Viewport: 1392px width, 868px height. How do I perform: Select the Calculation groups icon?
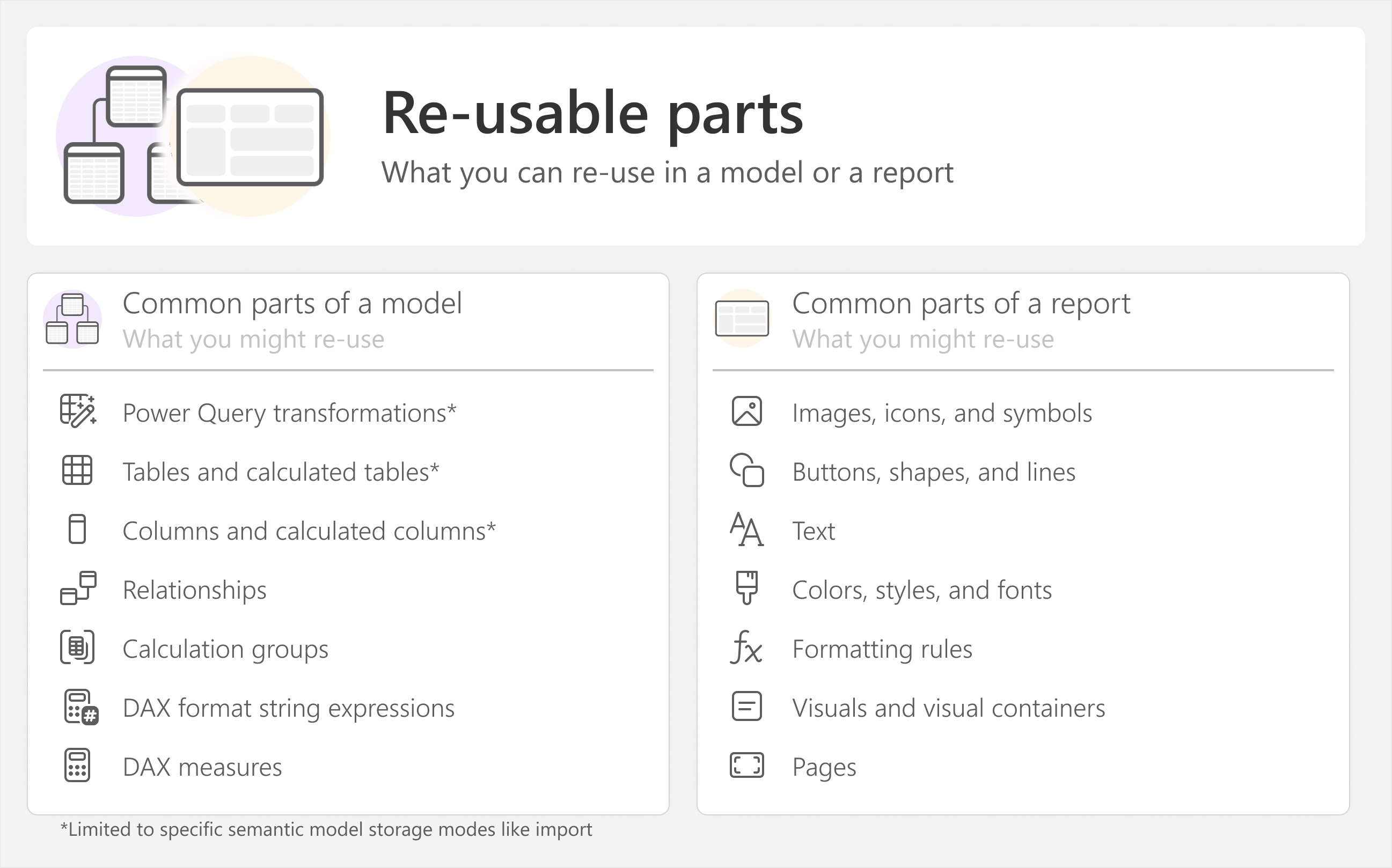77,647
